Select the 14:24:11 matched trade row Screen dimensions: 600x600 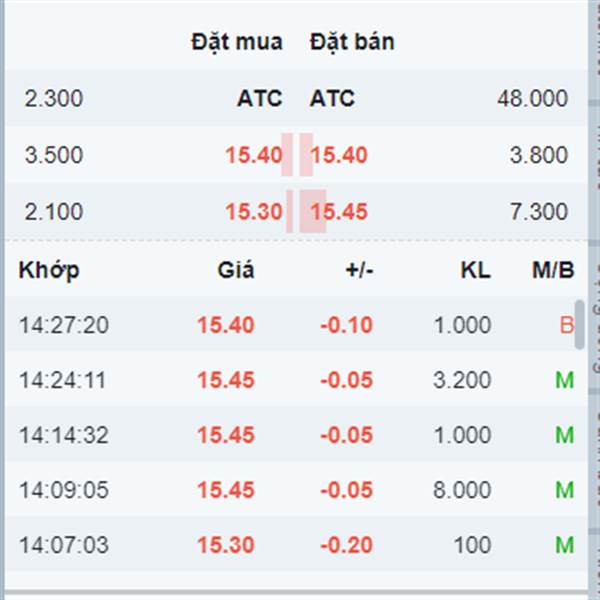coord(290,380)
